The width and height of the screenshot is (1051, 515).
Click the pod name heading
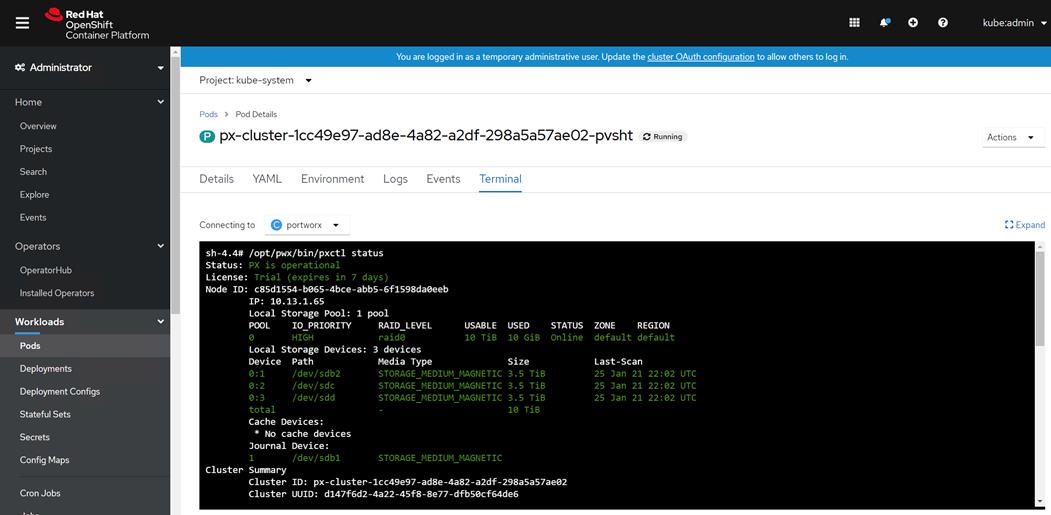426,136
